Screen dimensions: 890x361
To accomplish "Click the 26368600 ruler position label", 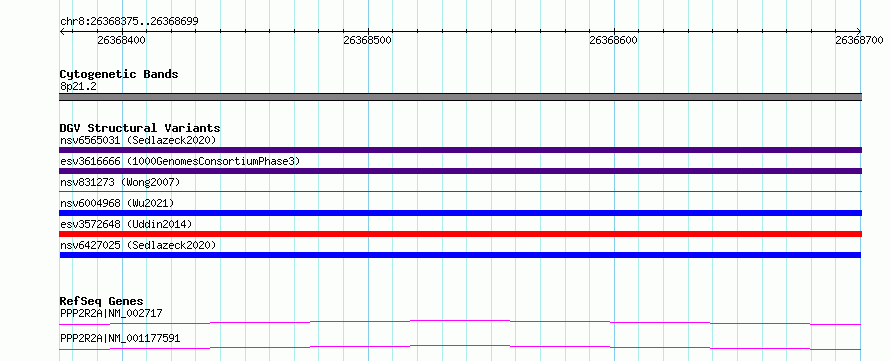I will (614, 40).
